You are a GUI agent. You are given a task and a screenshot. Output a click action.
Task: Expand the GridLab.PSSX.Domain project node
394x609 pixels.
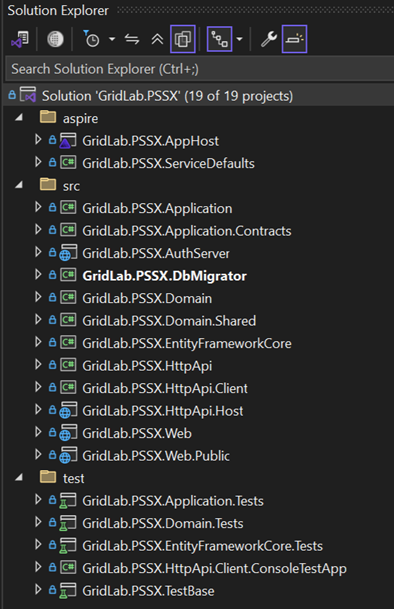[x=38, y=298]
